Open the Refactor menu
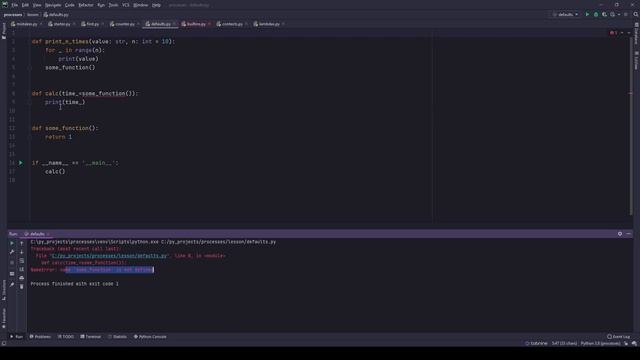 point(86,5)
